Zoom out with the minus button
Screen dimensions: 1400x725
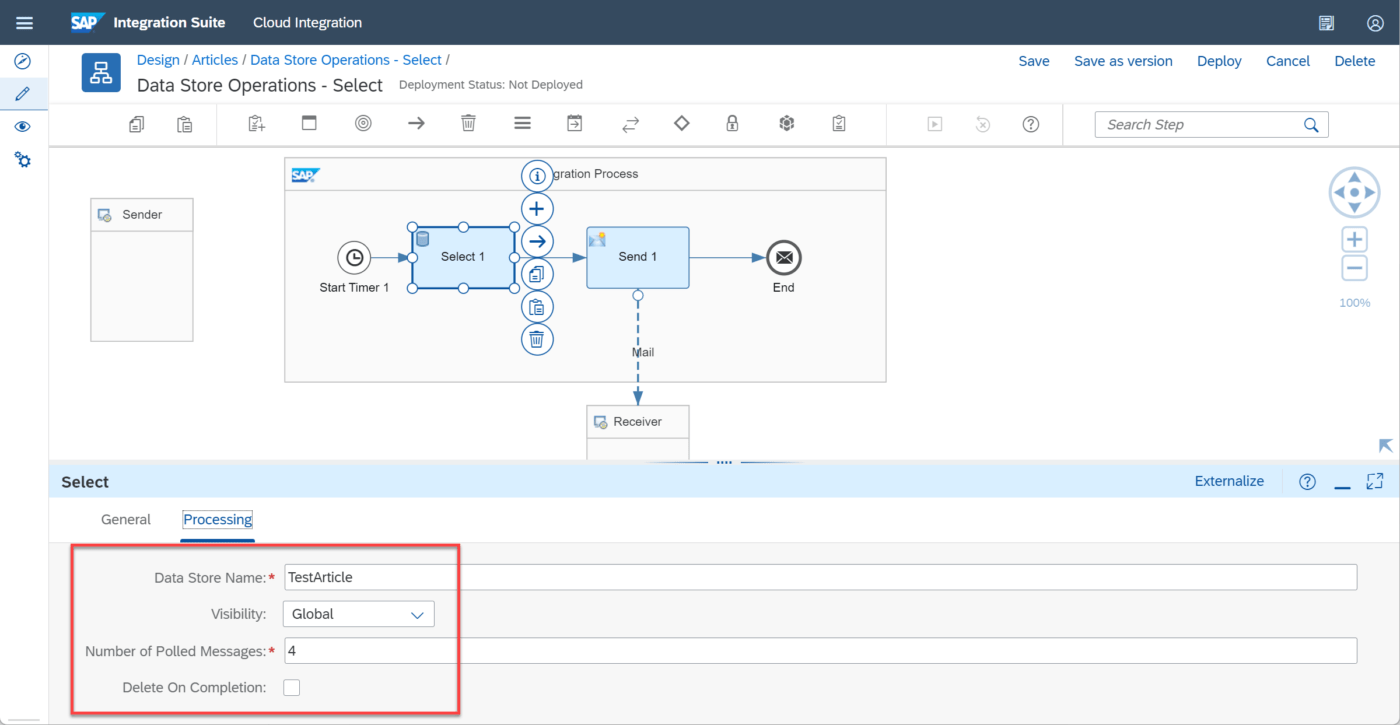pyautogui.click(x=1355, y=268)
